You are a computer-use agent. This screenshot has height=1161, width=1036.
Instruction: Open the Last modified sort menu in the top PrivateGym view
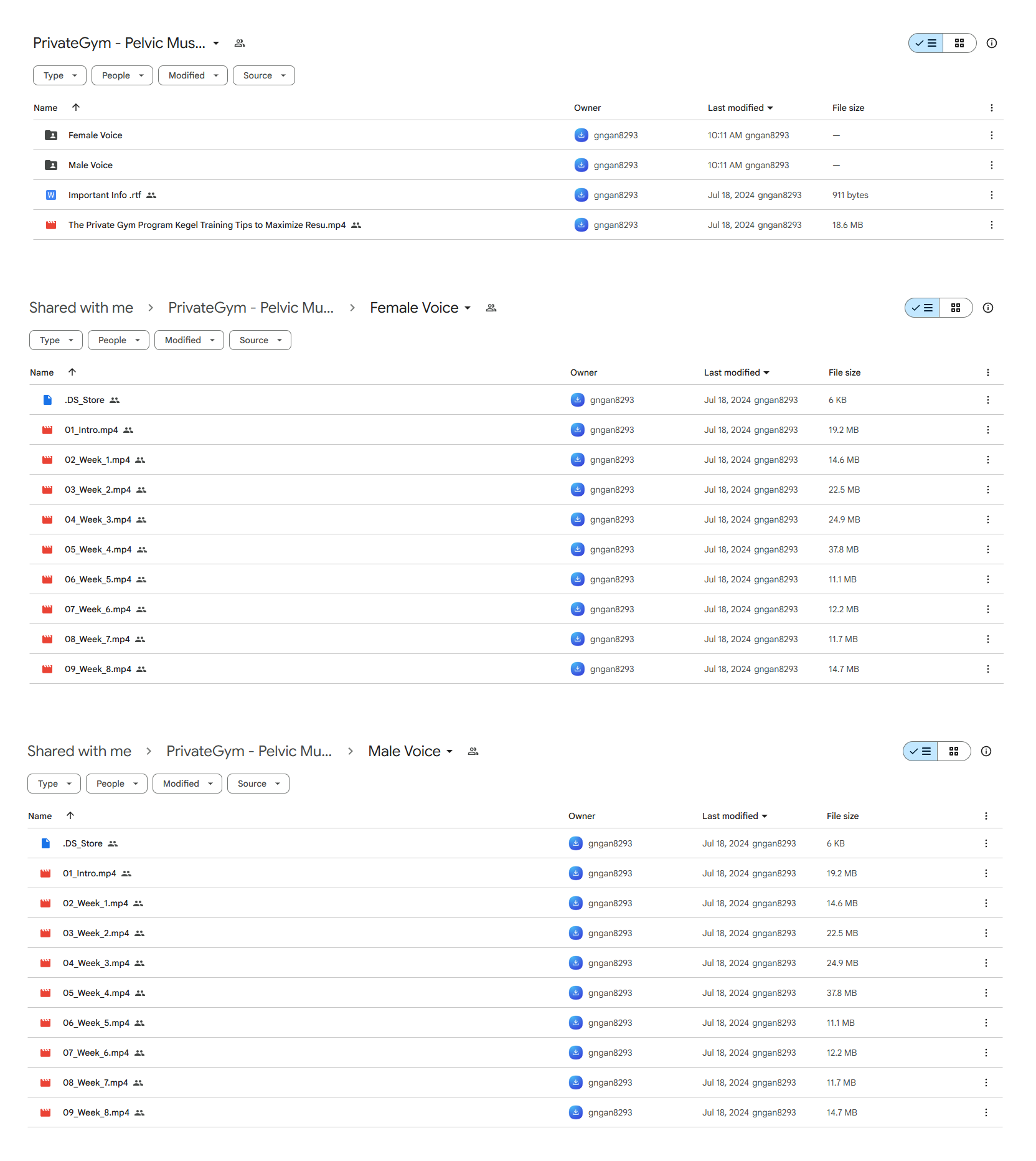[740, 108]
